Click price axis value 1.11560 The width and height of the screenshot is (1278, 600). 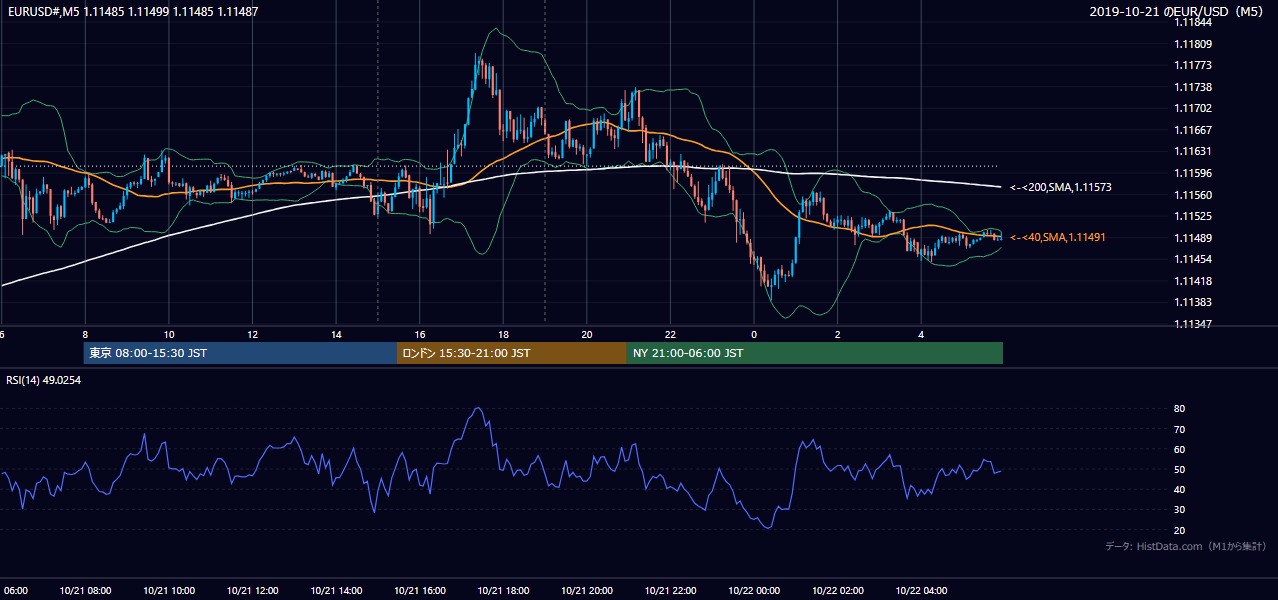click(1194, 195)
